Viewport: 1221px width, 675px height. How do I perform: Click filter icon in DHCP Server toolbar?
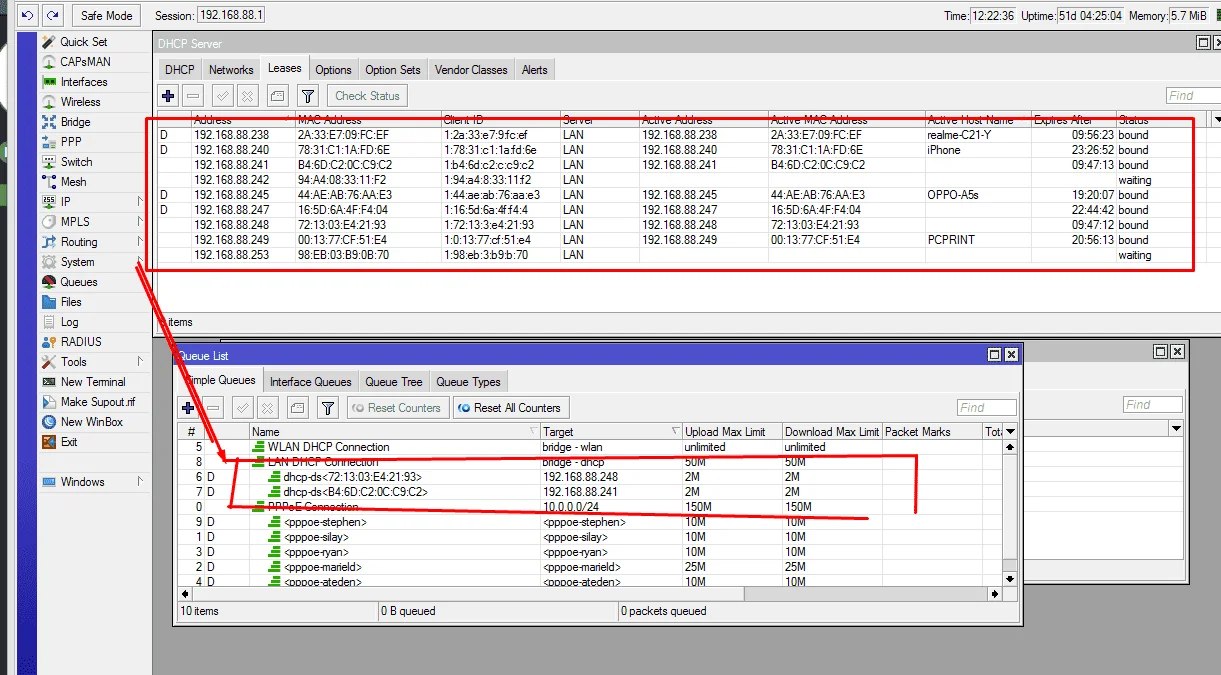308,96
